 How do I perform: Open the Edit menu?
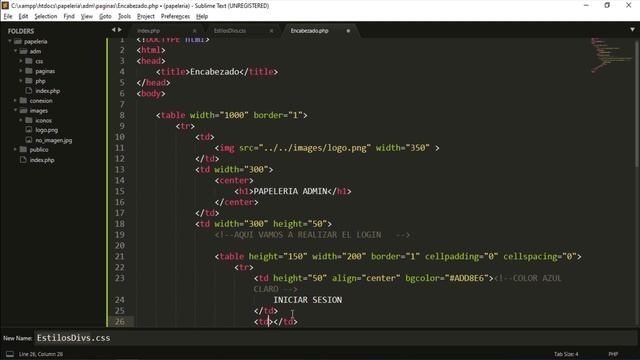point(23,16)
